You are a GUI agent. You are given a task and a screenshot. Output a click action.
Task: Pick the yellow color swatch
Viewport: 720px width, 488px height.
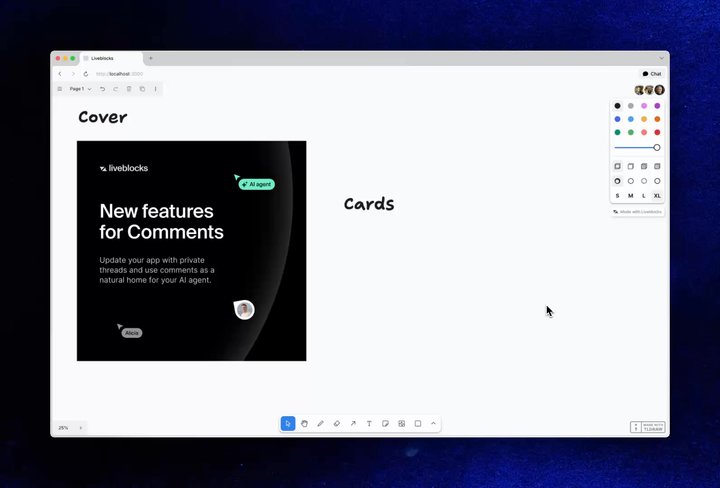(644, 119)
